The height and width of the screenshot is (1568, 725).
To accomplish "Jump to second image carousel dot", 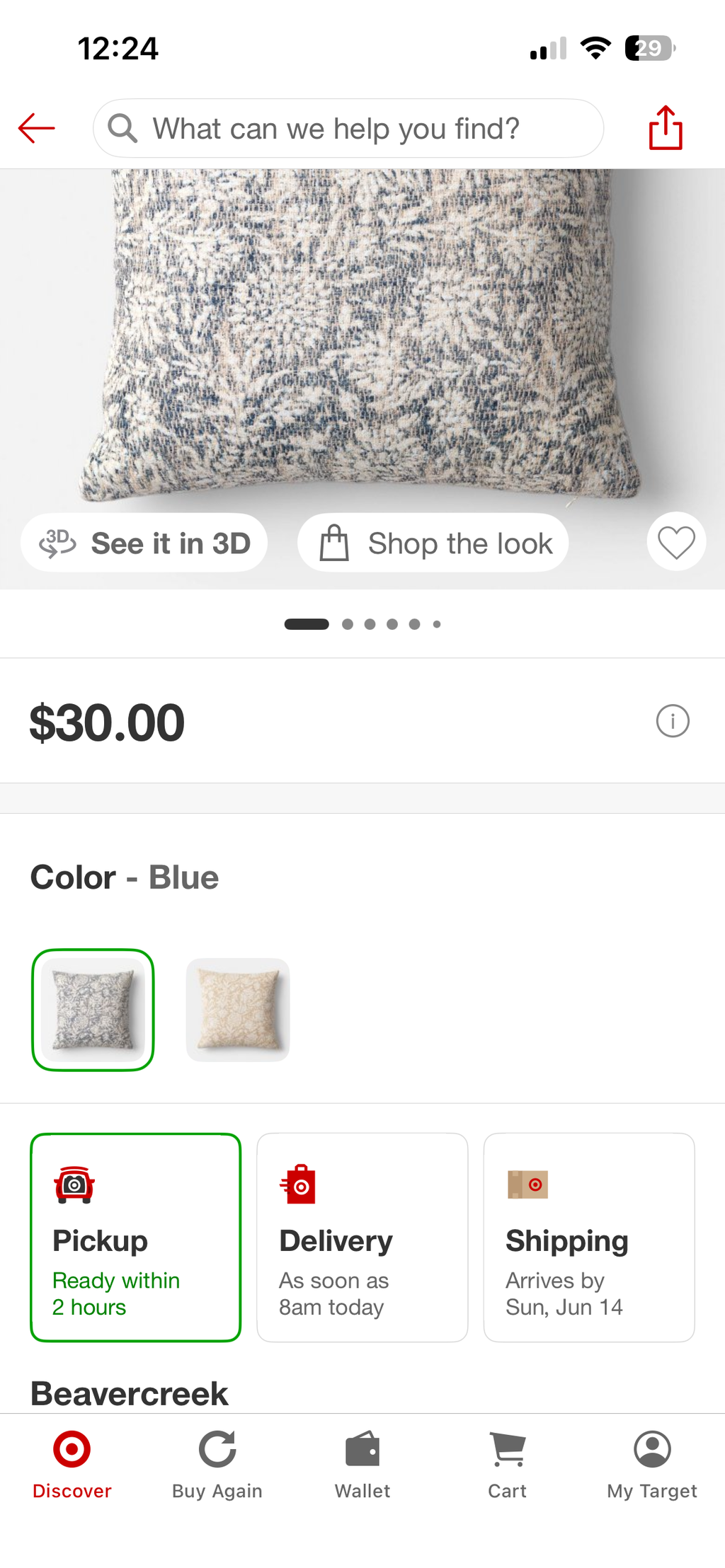I will pos(348,624).
